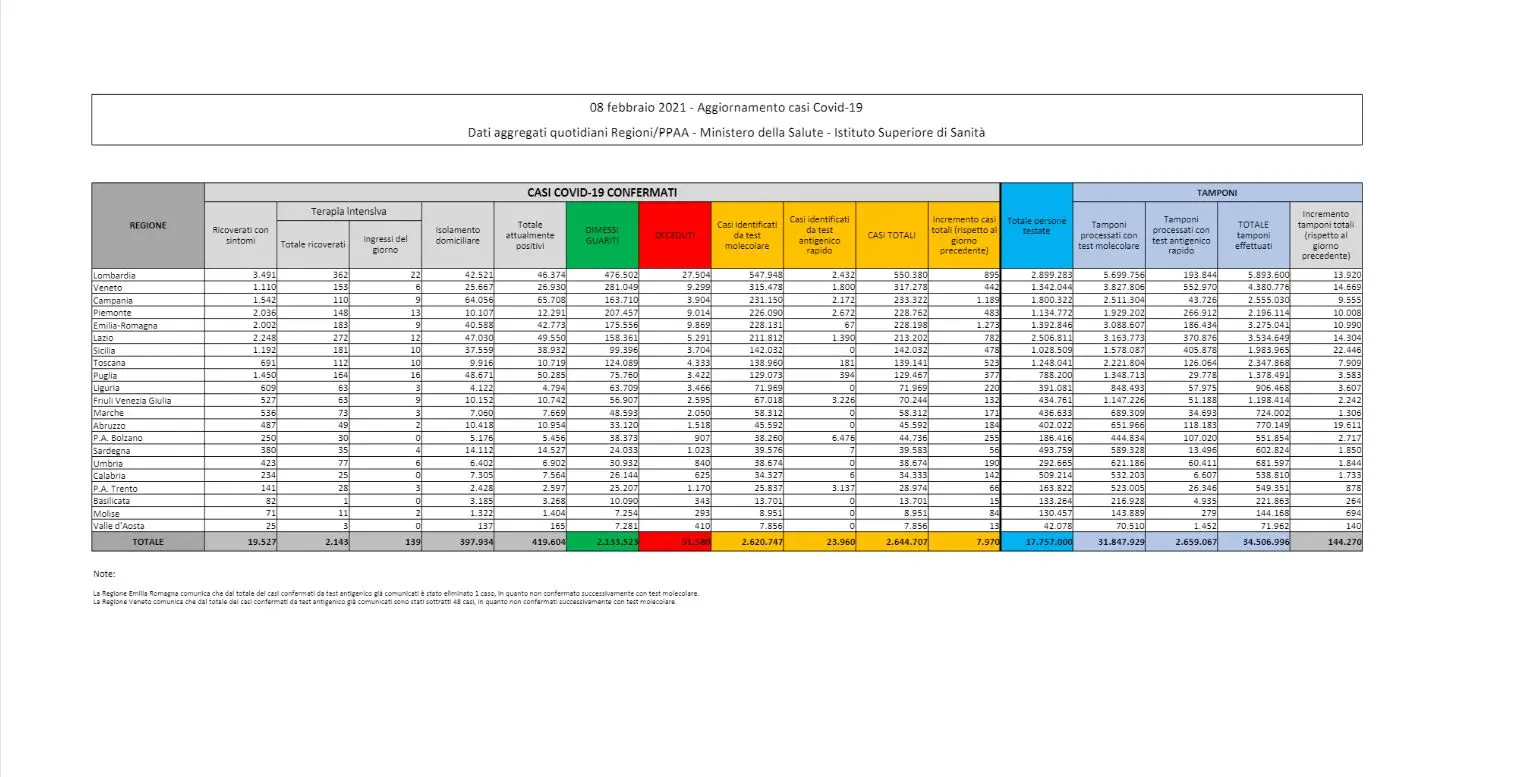Click the "Umbria" row label
This screenshot has height=777, width=1519.
click(x=148, y=464)
